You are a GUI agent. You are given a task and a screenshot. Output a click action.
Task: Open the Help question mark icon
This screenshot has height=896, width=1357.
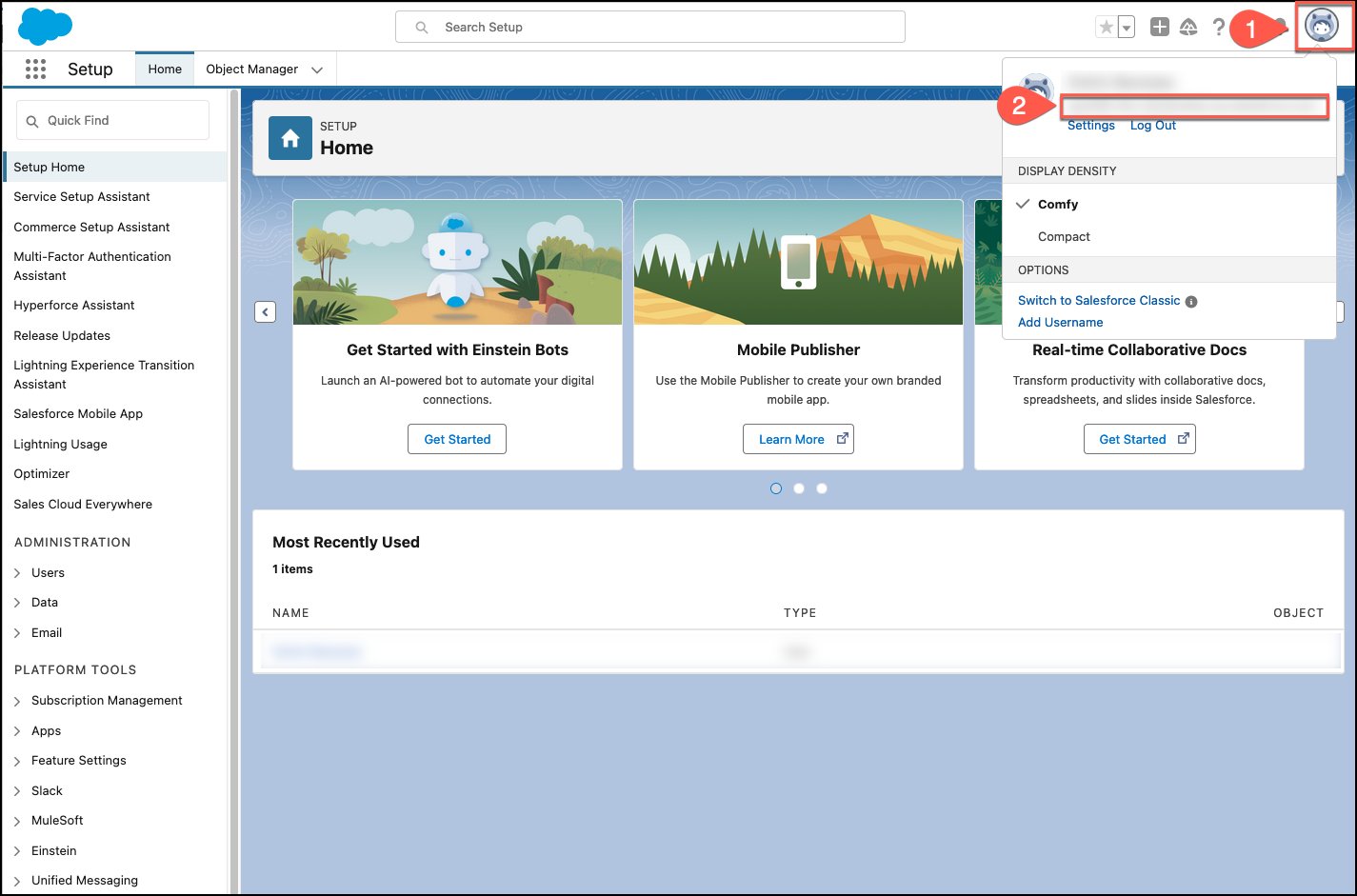tap(1219, 27)
